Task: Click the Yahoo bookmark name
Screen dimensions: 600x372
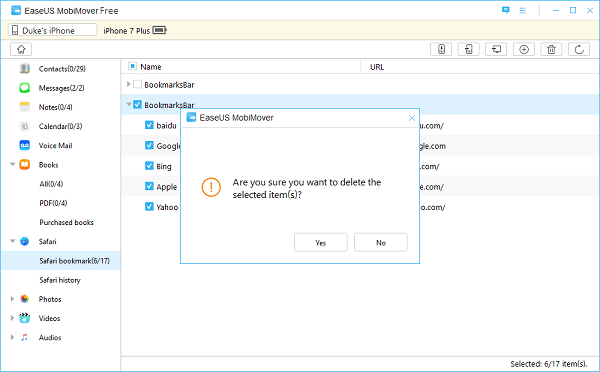Action: (x=167, y=207)
